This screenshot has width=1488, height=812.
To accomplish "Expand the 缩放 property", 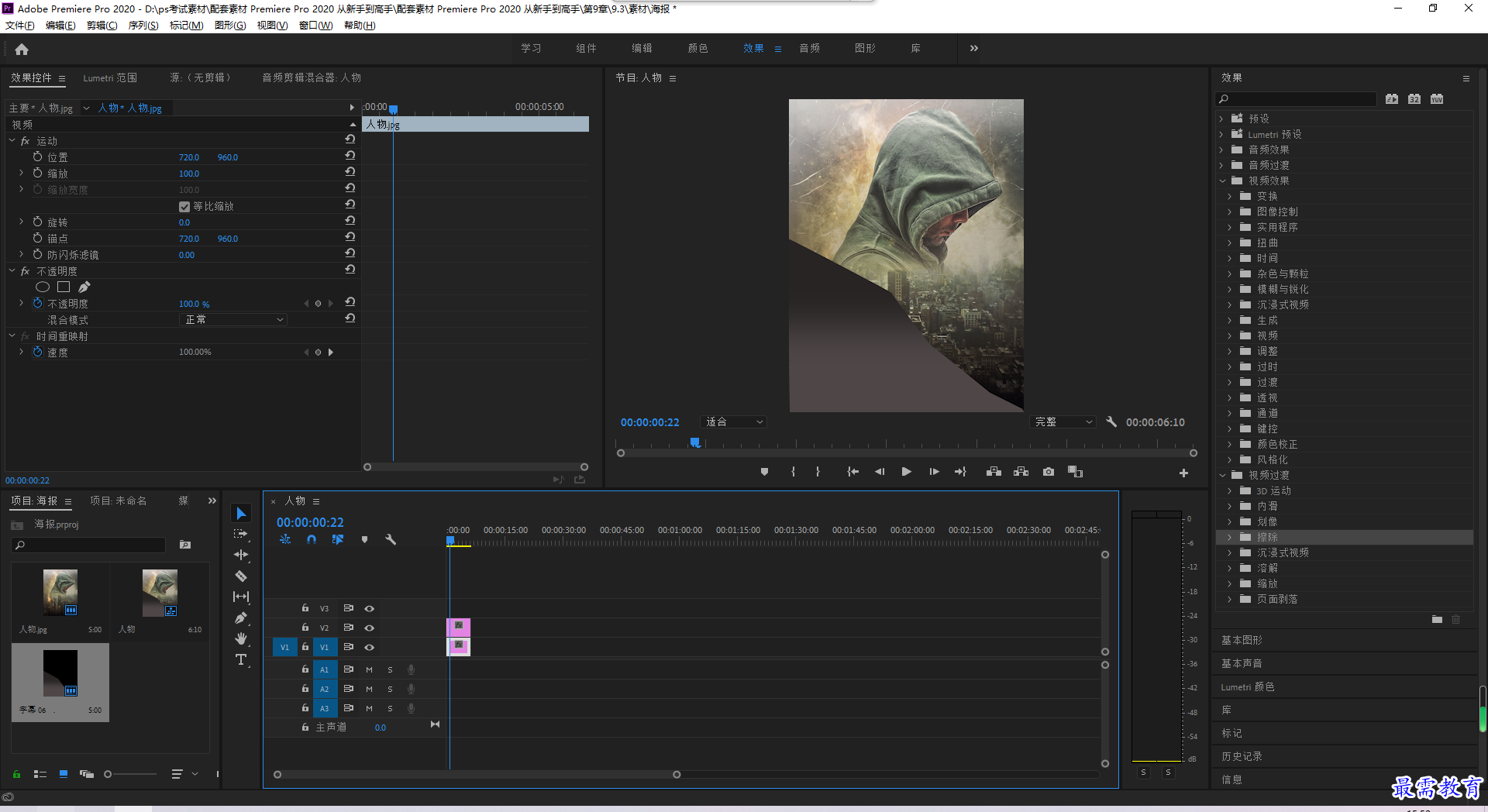I will click(x=22, y=174).
